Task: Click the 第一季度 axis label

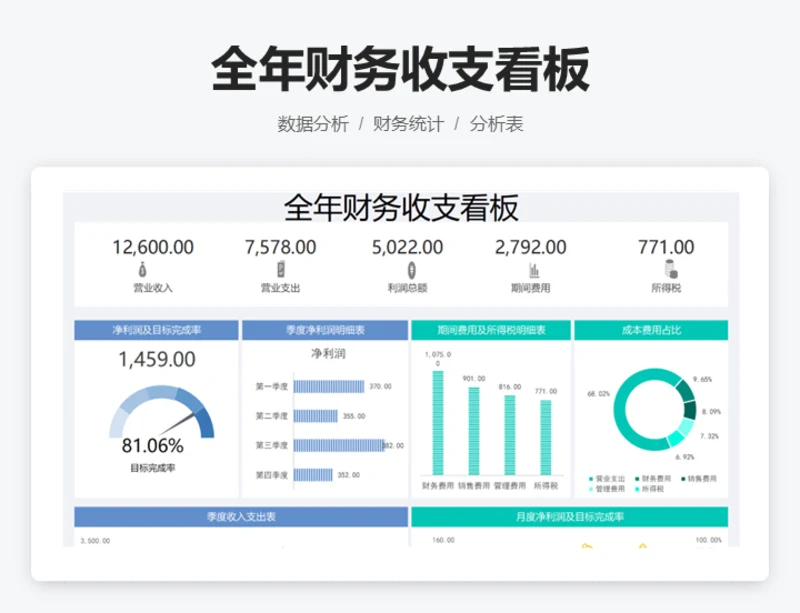Action: pos(271,386)
